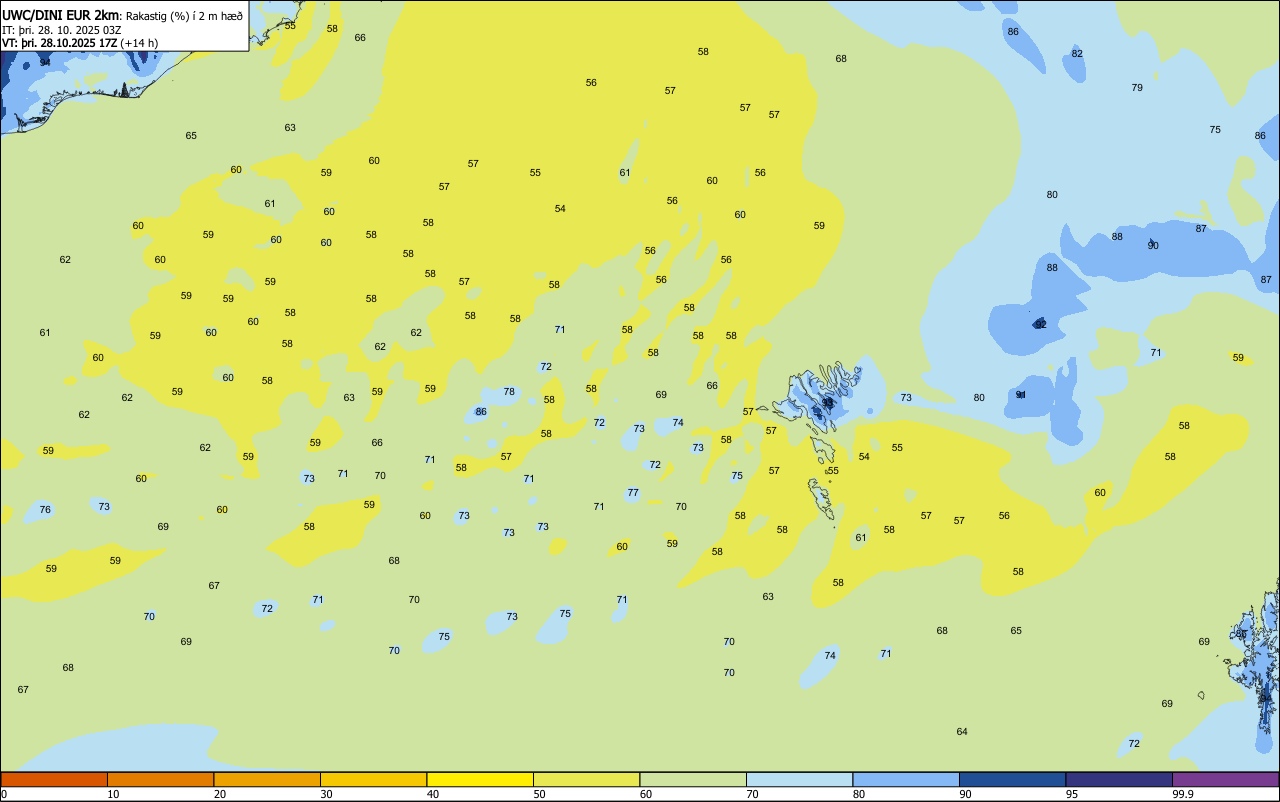Click the humidity value 78 on the map
This screenshot has height=802, width=1280.
point(509,392)
